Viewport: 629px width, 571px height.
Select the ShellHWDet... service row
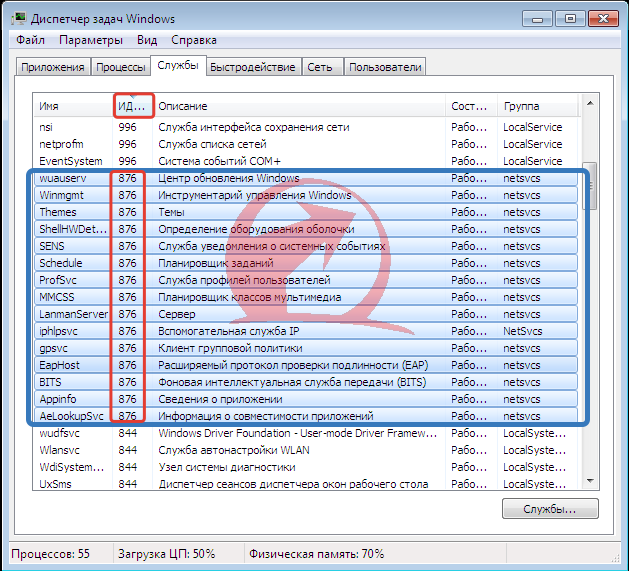(306, 229)
